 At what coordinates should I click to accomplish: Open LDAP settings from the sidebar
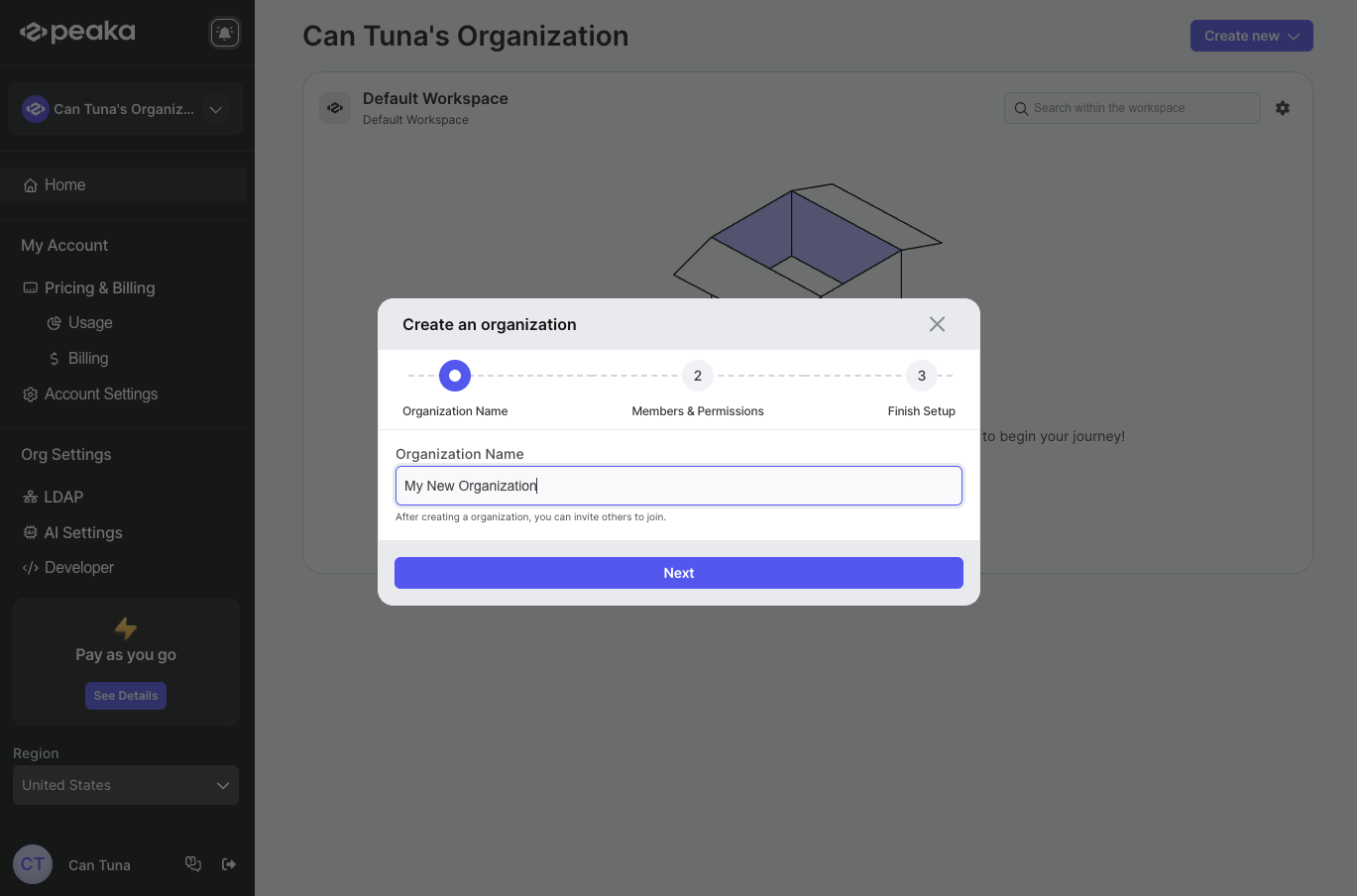[61, 497]
